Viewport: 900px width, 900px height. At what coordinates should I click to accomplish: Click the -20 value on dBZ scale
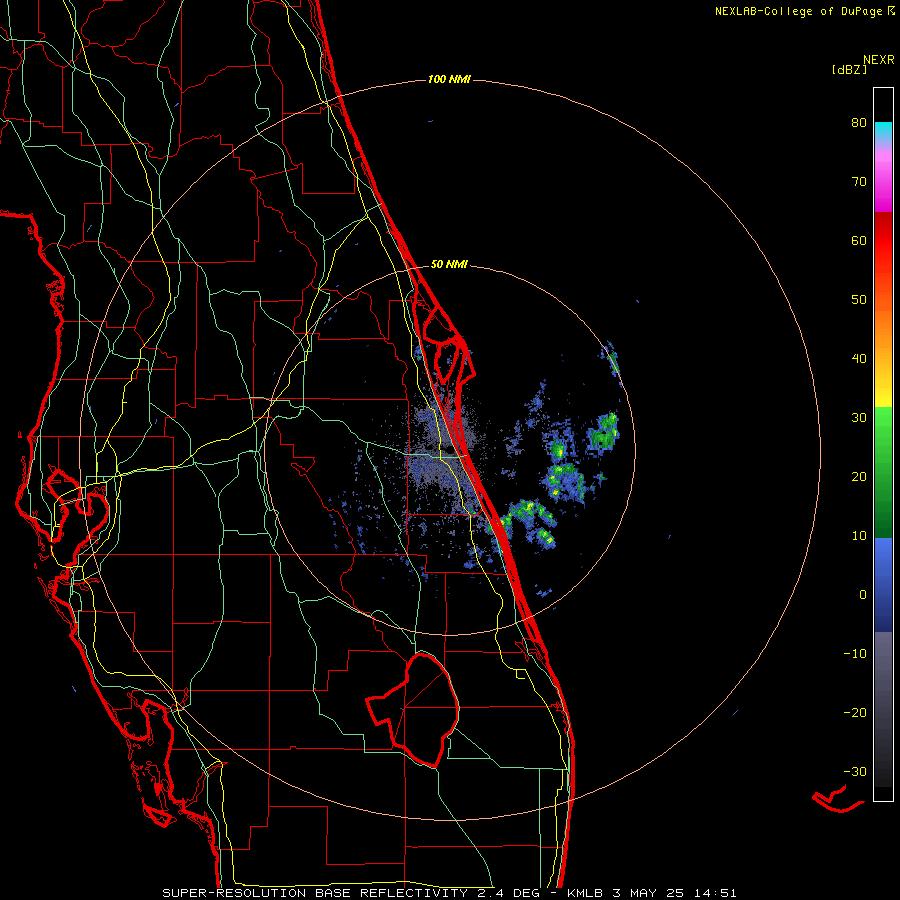[x=855, y=713]
